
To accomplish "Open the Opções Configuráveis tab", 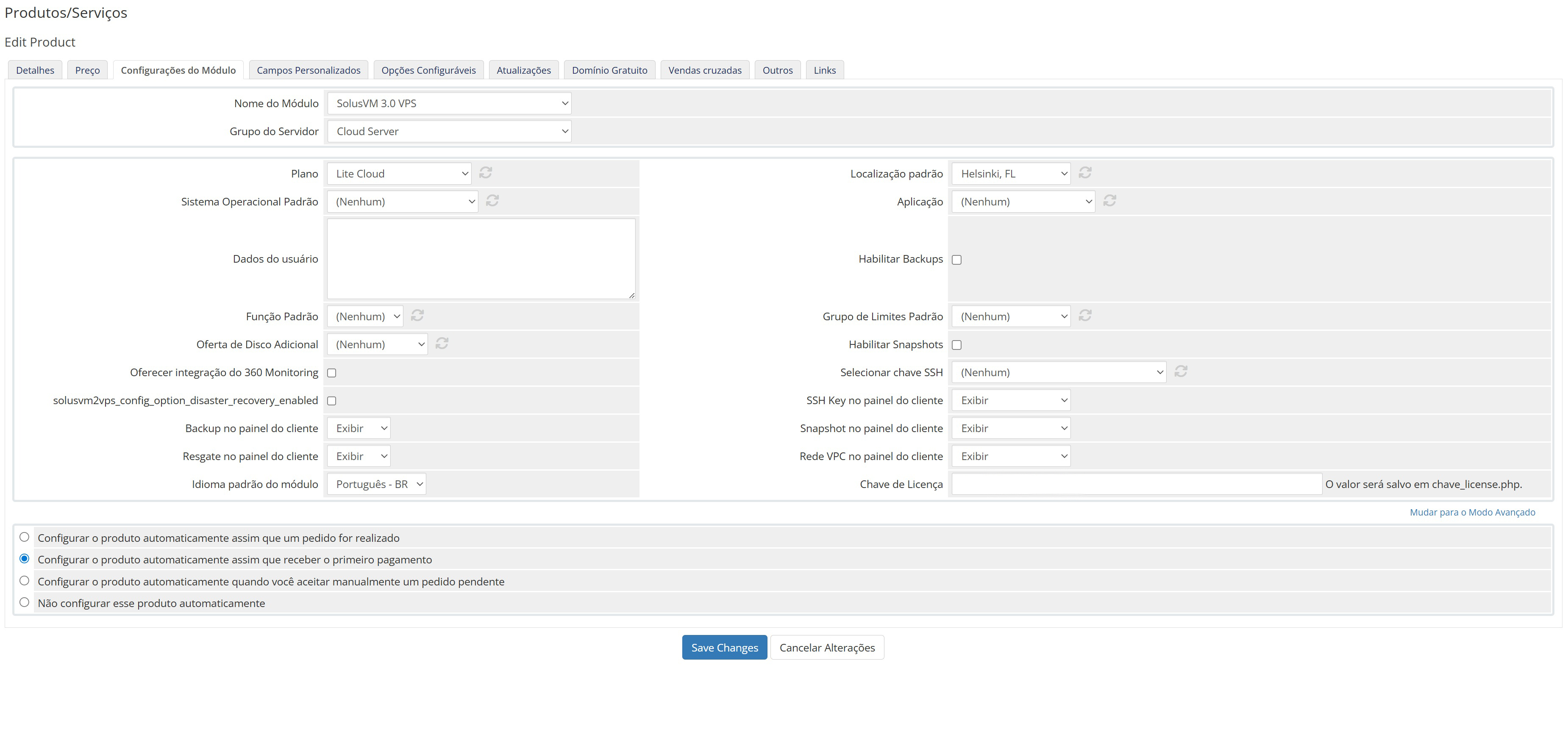I will 428,70.
